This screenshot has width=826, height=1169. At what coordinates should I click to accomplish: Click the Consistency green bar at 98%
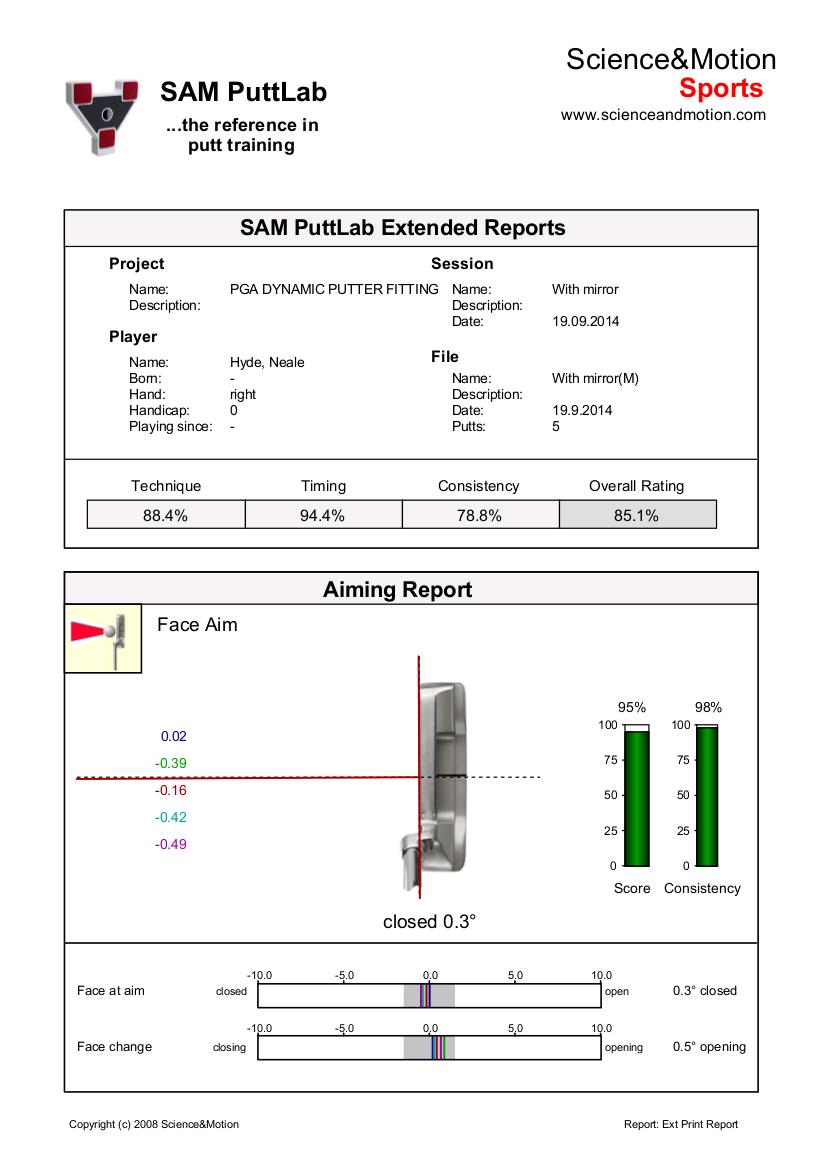pyautogui.click(x=707, y=796)
